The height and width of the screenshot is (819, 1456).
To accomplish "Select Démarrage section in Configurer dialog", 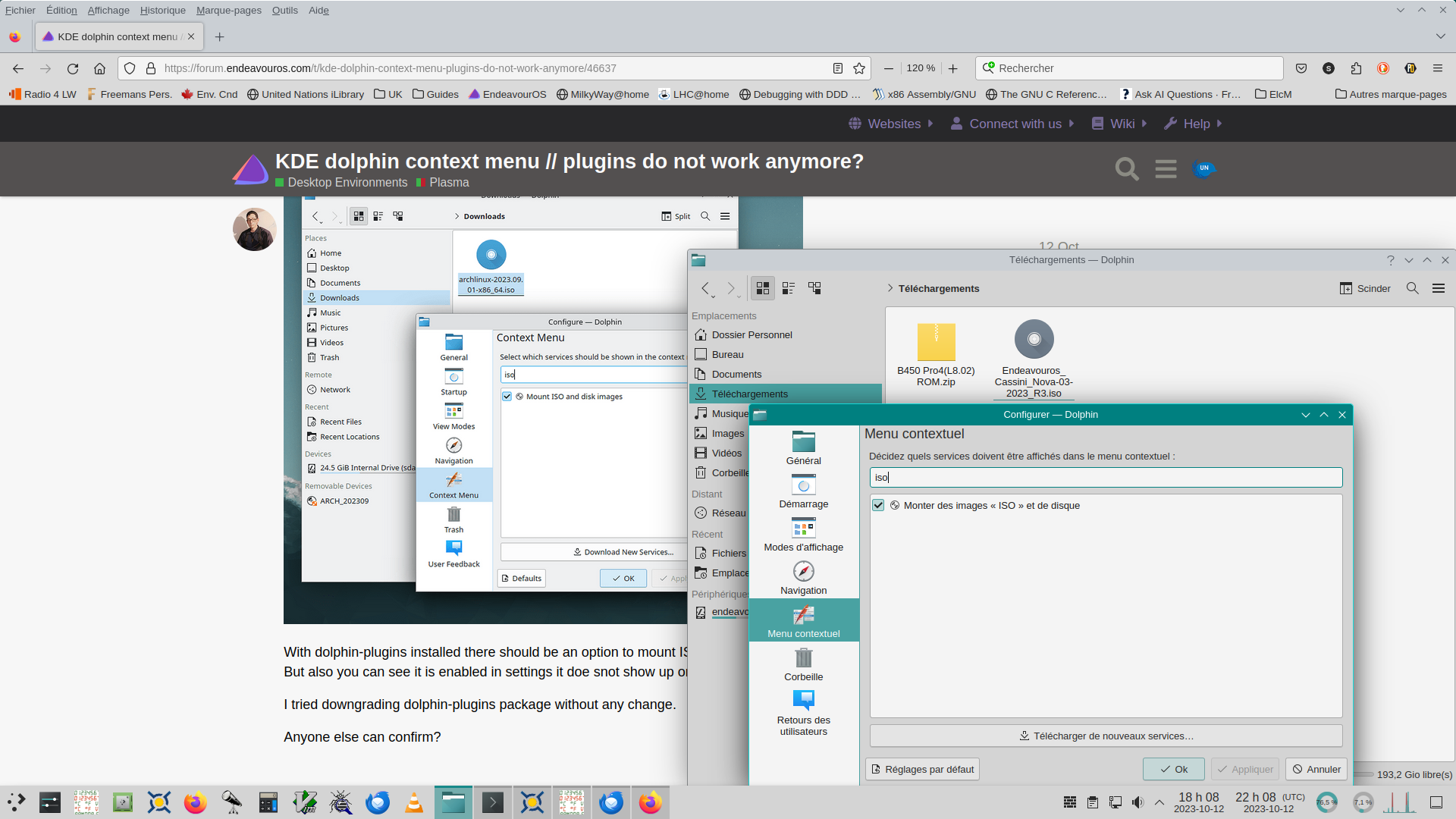I will point(804,491).
